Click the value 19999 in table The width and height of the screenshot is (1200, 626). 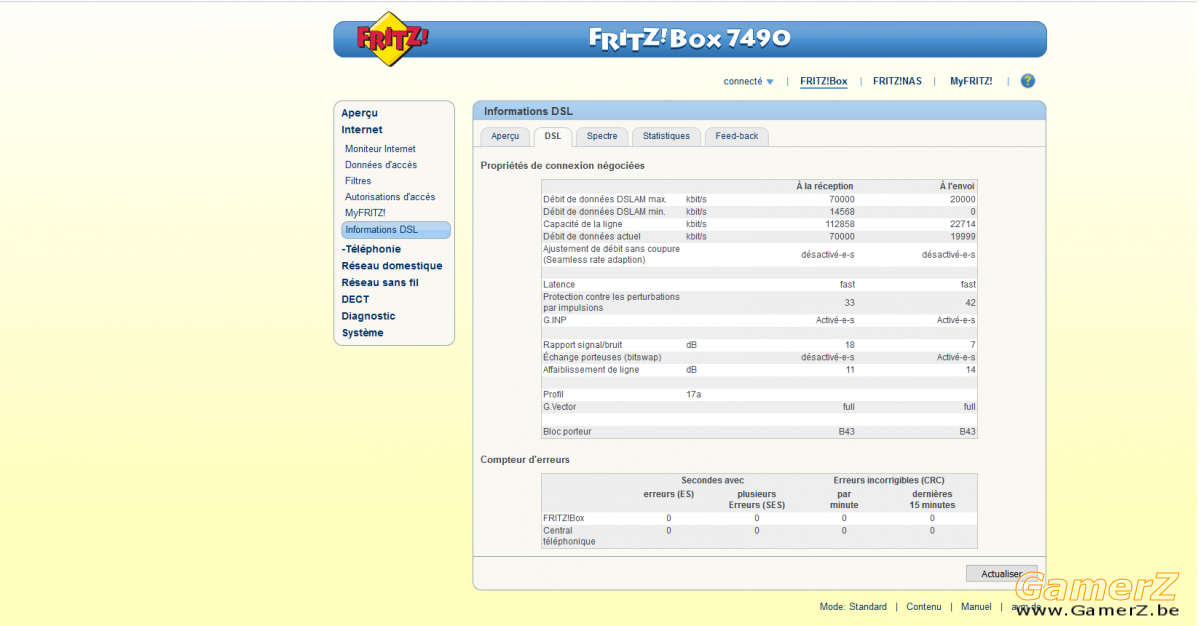[962, 236]
